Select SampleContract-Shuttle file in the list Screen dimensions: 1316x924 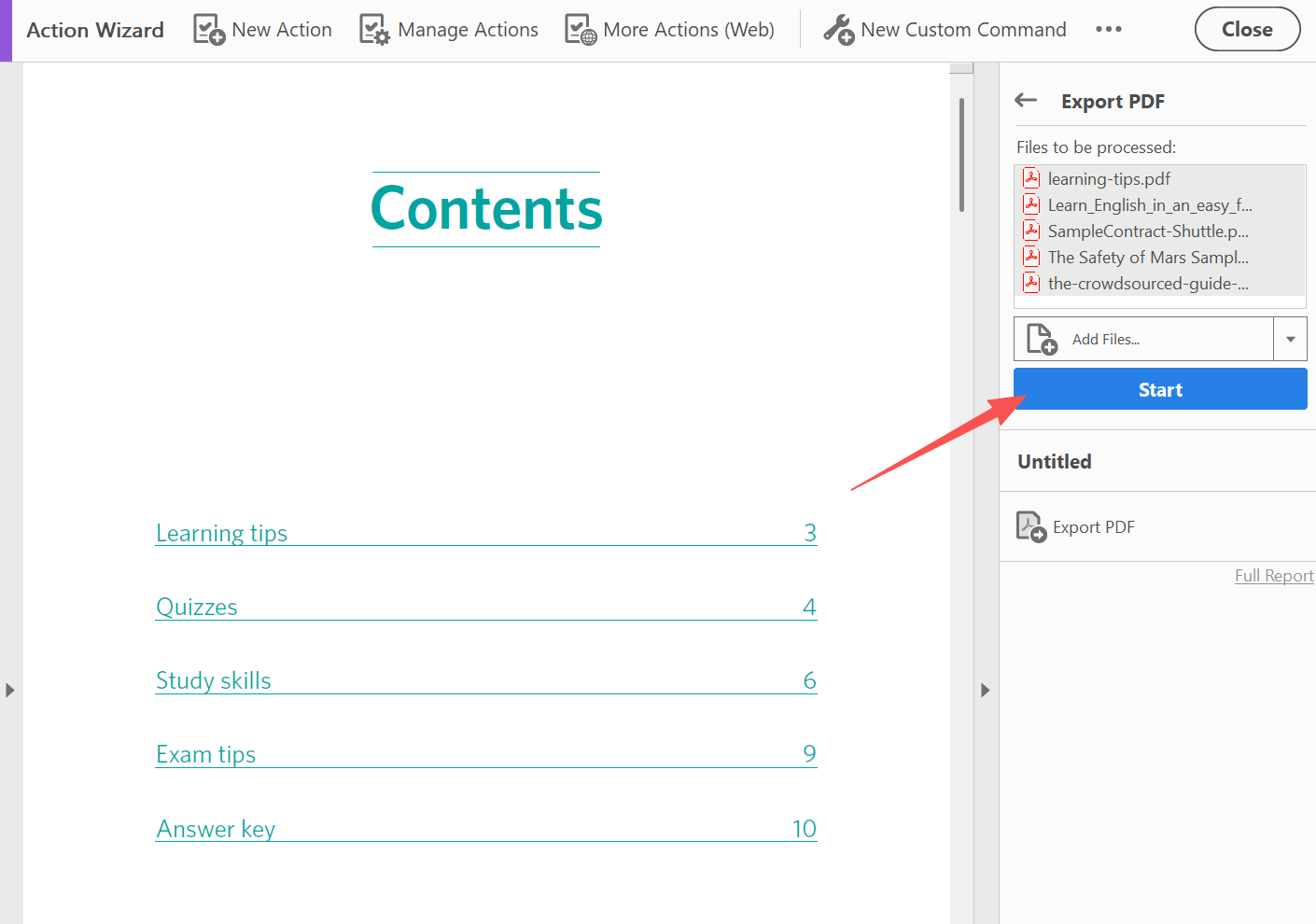[x=1147, y=231]
